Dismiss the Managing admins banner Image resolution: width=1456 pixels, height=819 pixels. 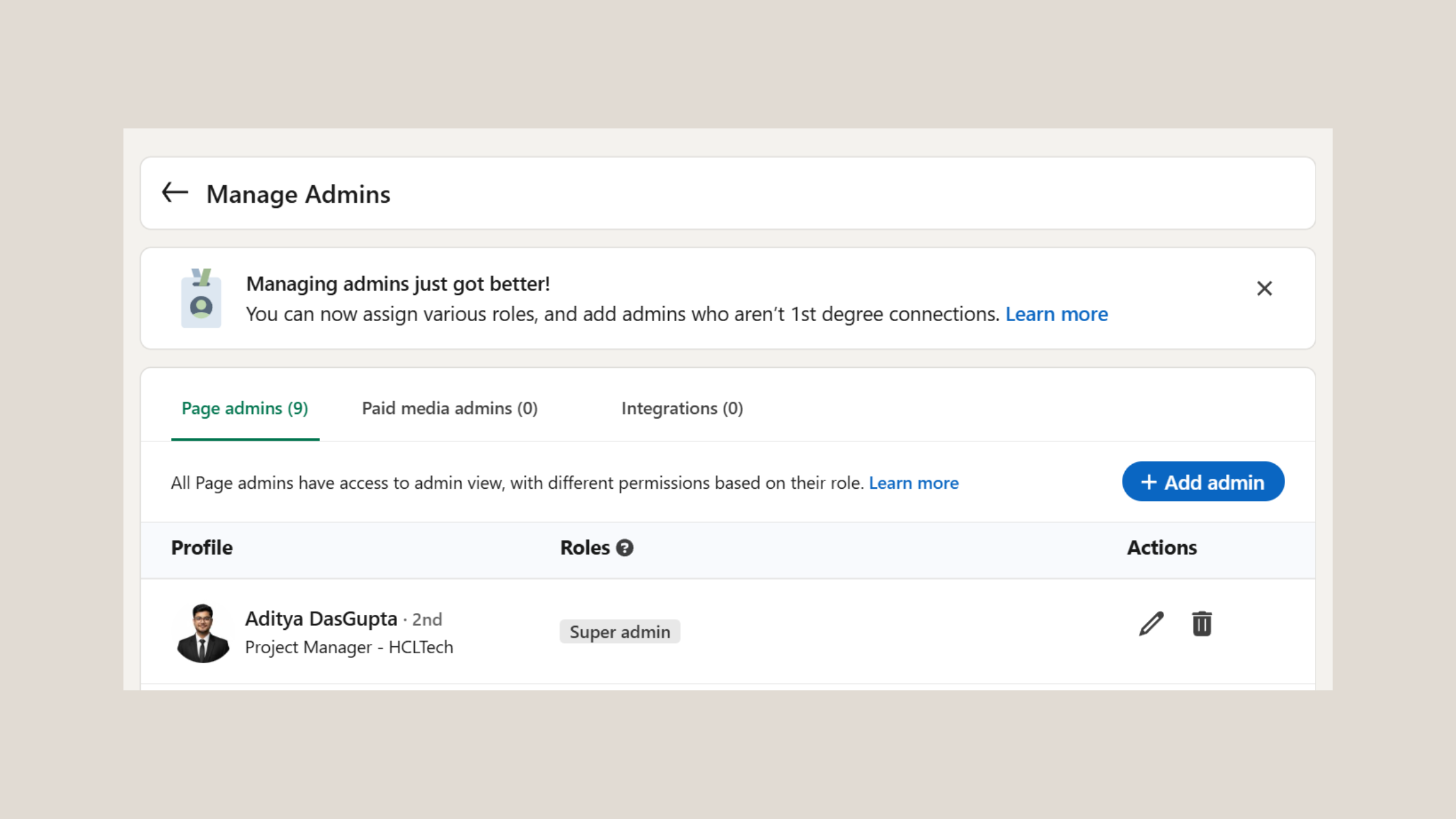pyautogui.click(x=1264, y=289)
